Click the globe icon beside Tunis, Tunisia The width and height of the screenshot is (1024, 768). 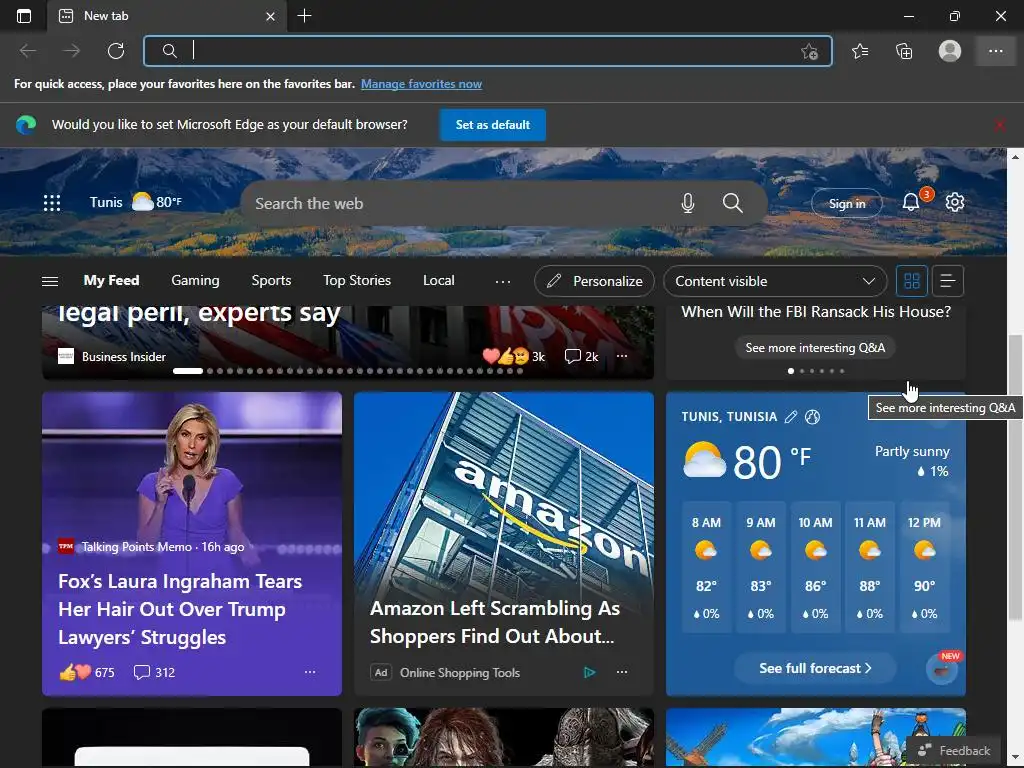point(812,417)
